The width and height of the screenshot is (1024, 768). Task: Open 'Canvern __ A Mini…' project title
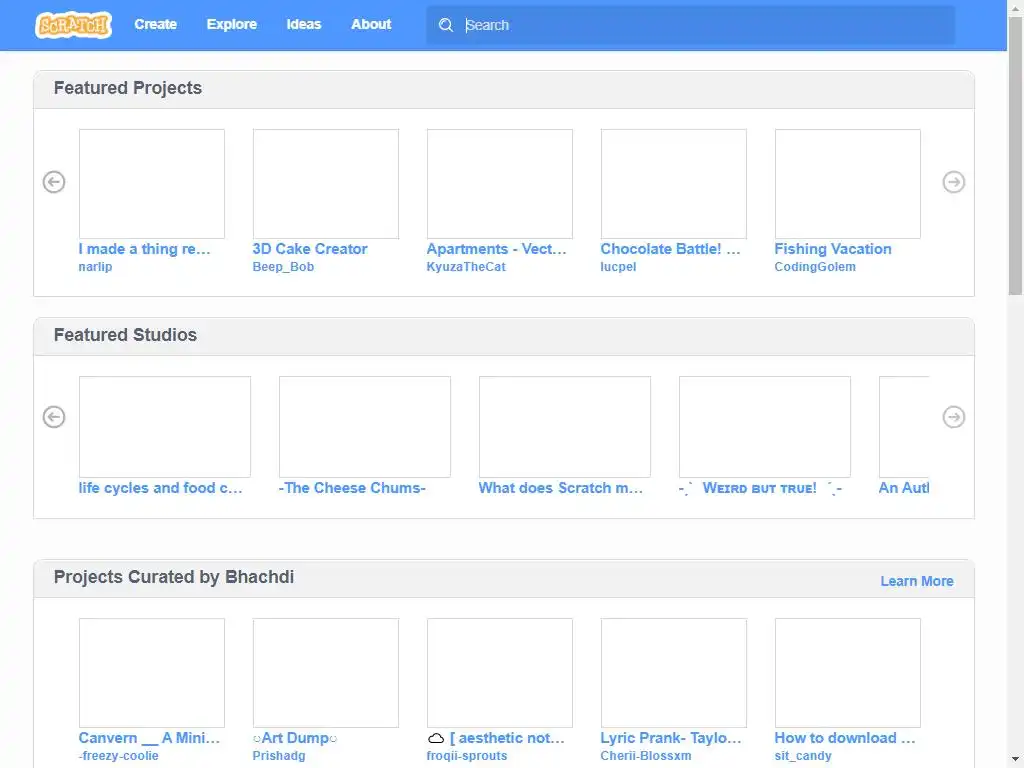(149, 738)
